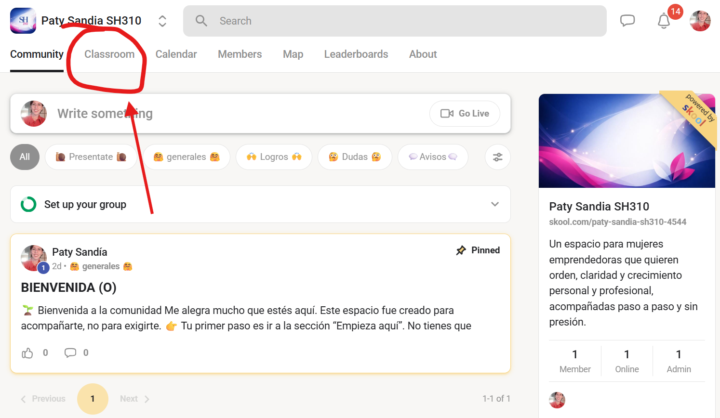Open the chat messages icon
The image size is (720, 418).
pyautogui.click(x=628, y=20)
